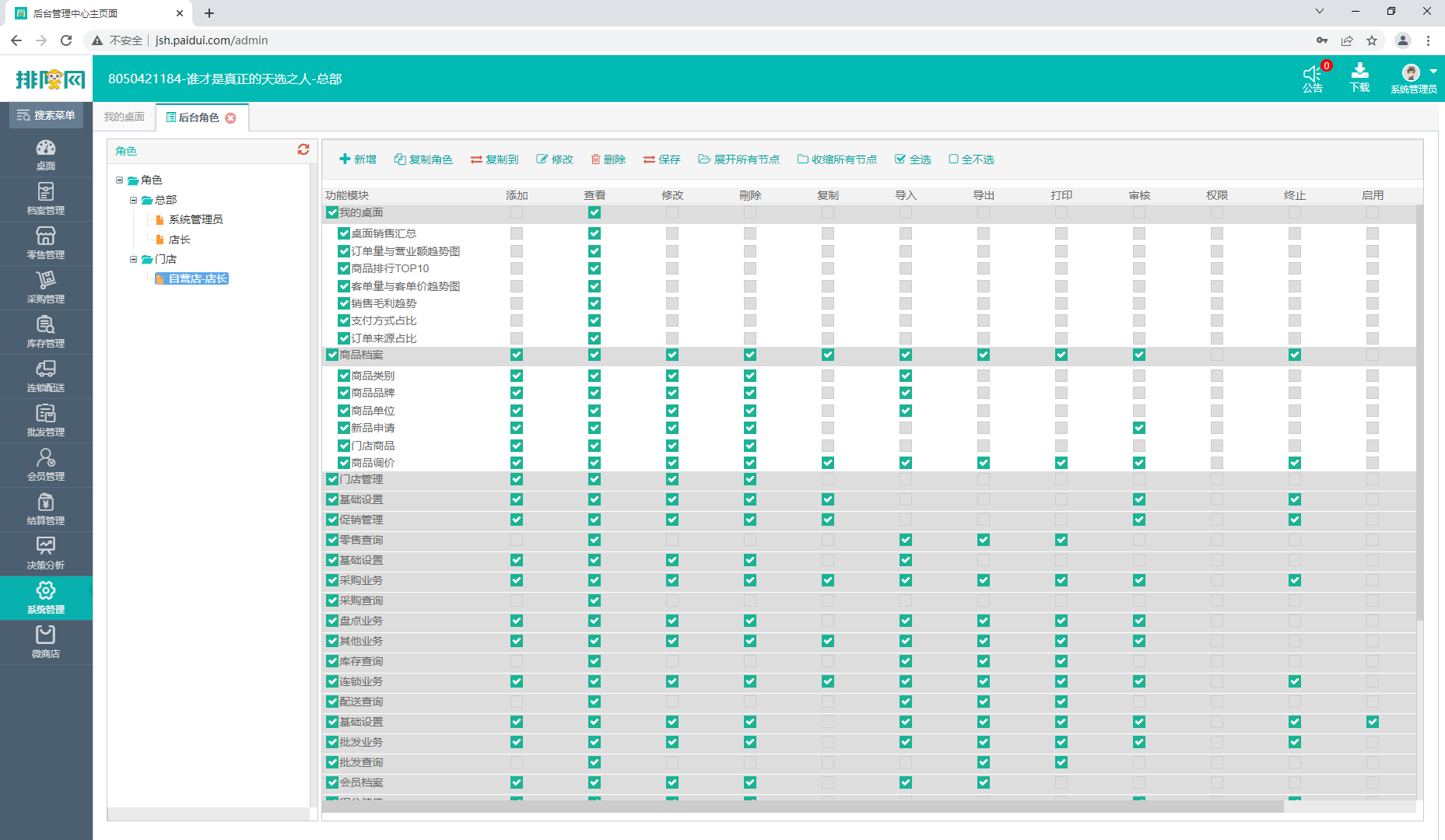Open 微商店 in the sidebar
The width and height of the screenshot is (1445, 840).
tap(46, 642)
